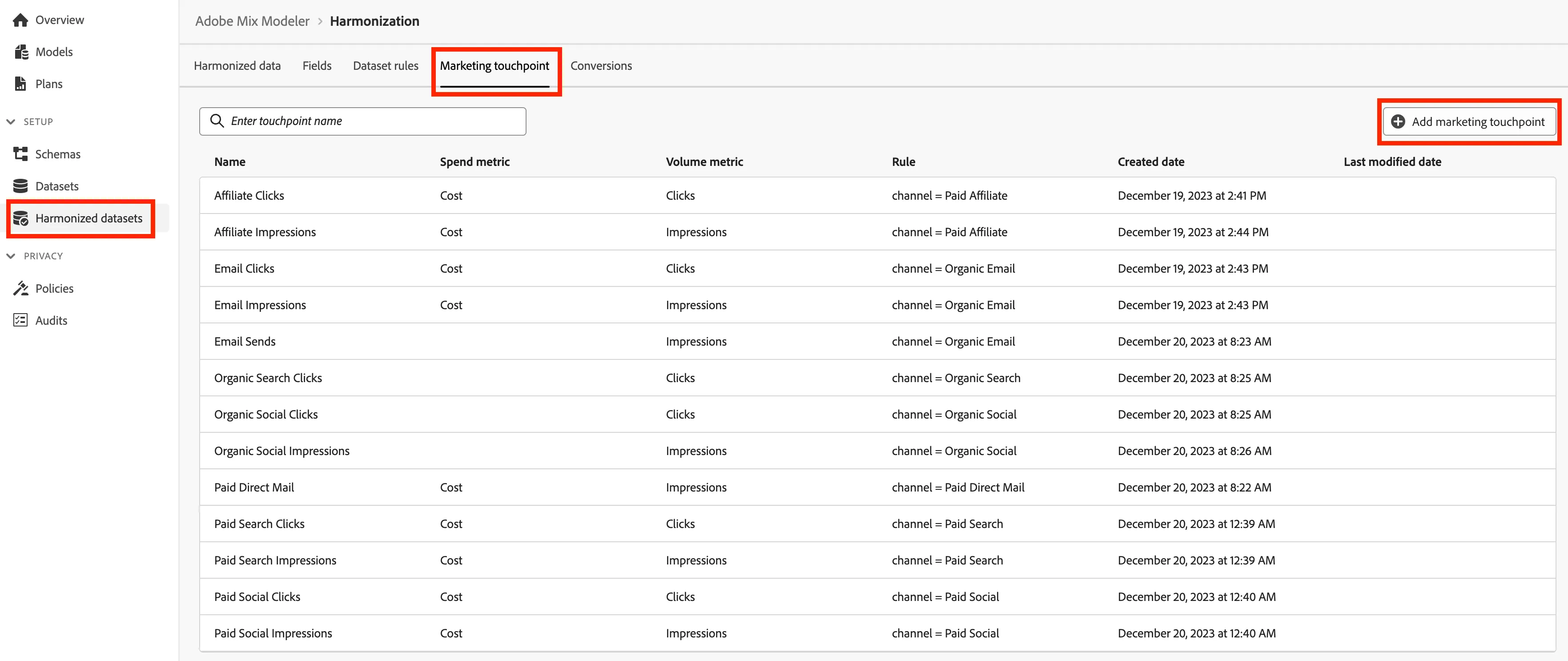The image size is (1568, 661).
Task: Select the Email Clicks touchpoint
Action: tap(244, 268)
